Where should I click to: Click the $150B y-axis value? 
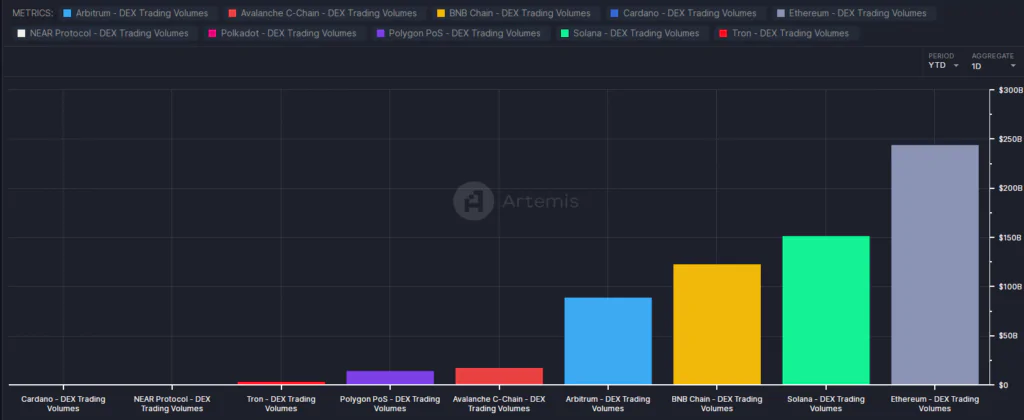point(1010,237)
